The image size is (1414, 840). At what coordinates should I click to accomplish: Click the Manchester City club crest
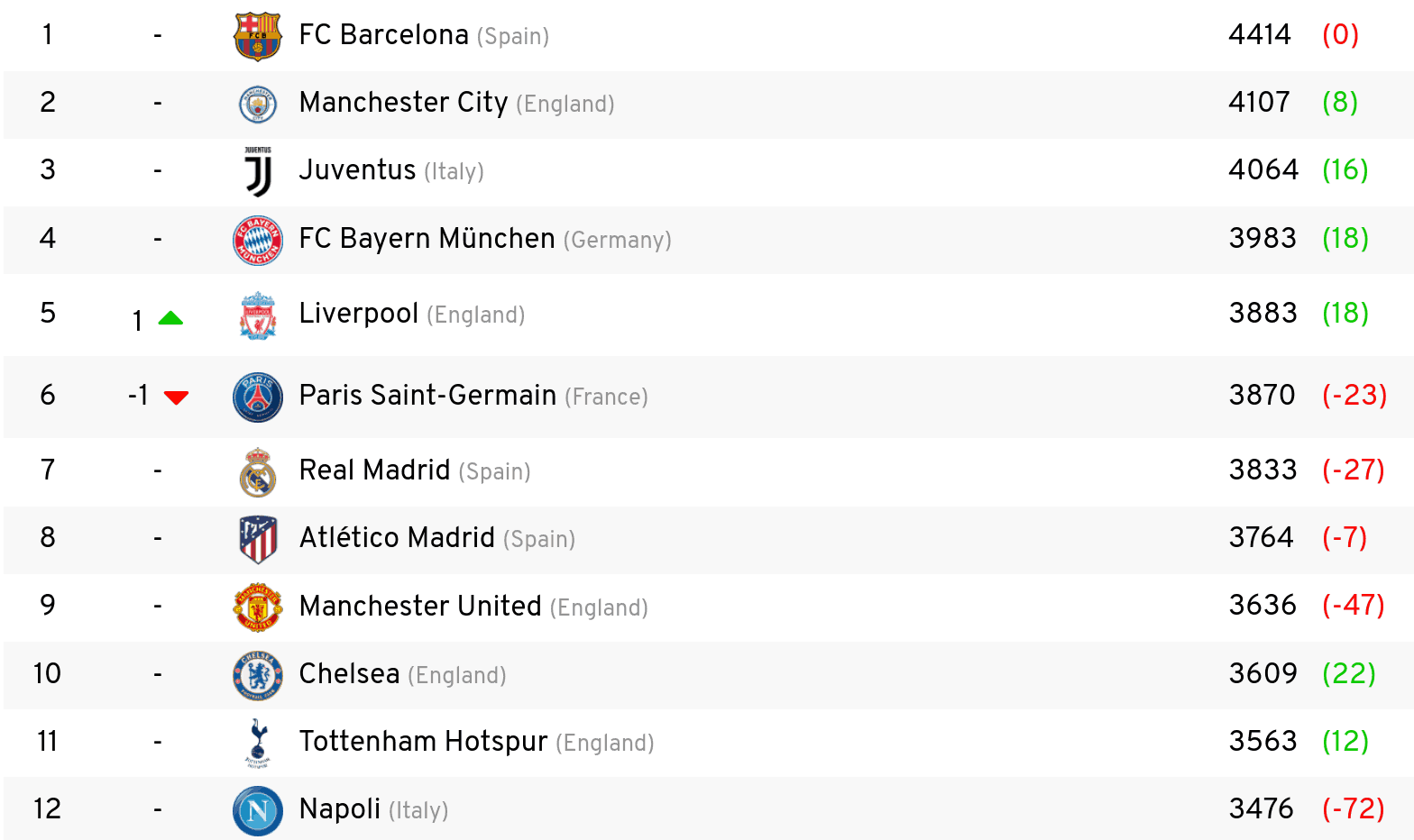point(258,105)
